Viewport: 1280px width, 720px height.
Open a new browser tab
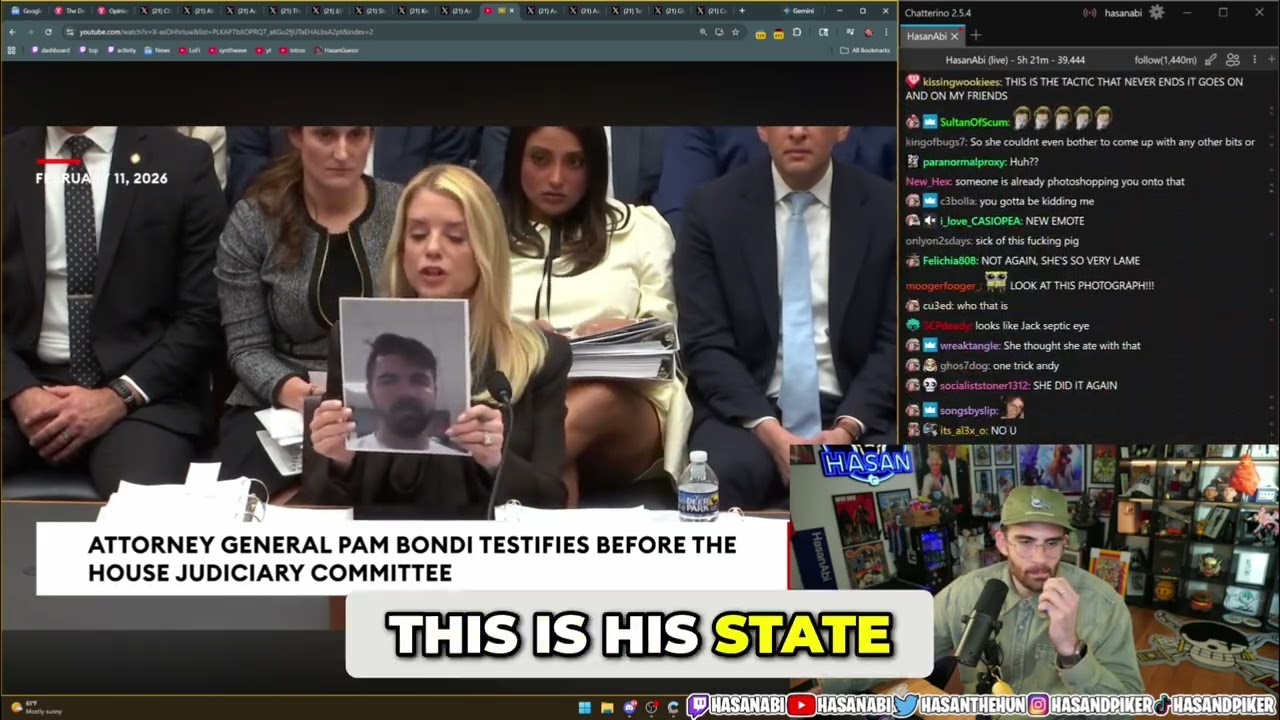tap(742, 10)
